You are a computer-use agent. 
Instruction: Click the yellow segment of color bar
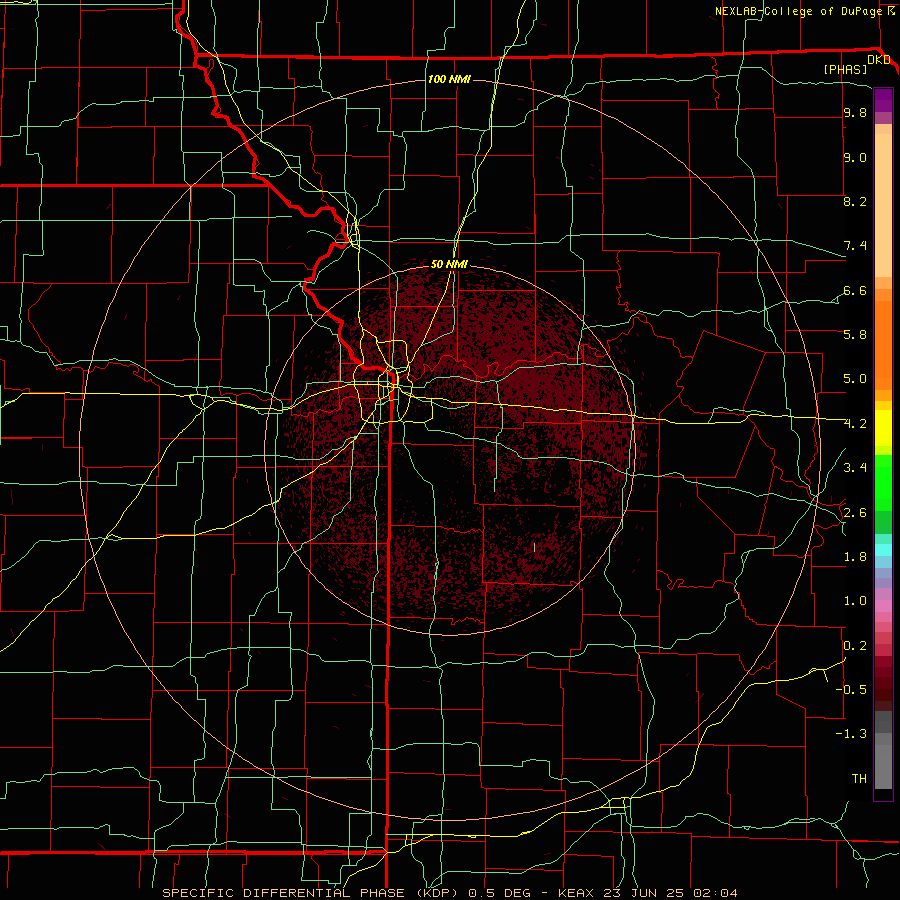tap(883, 428)
